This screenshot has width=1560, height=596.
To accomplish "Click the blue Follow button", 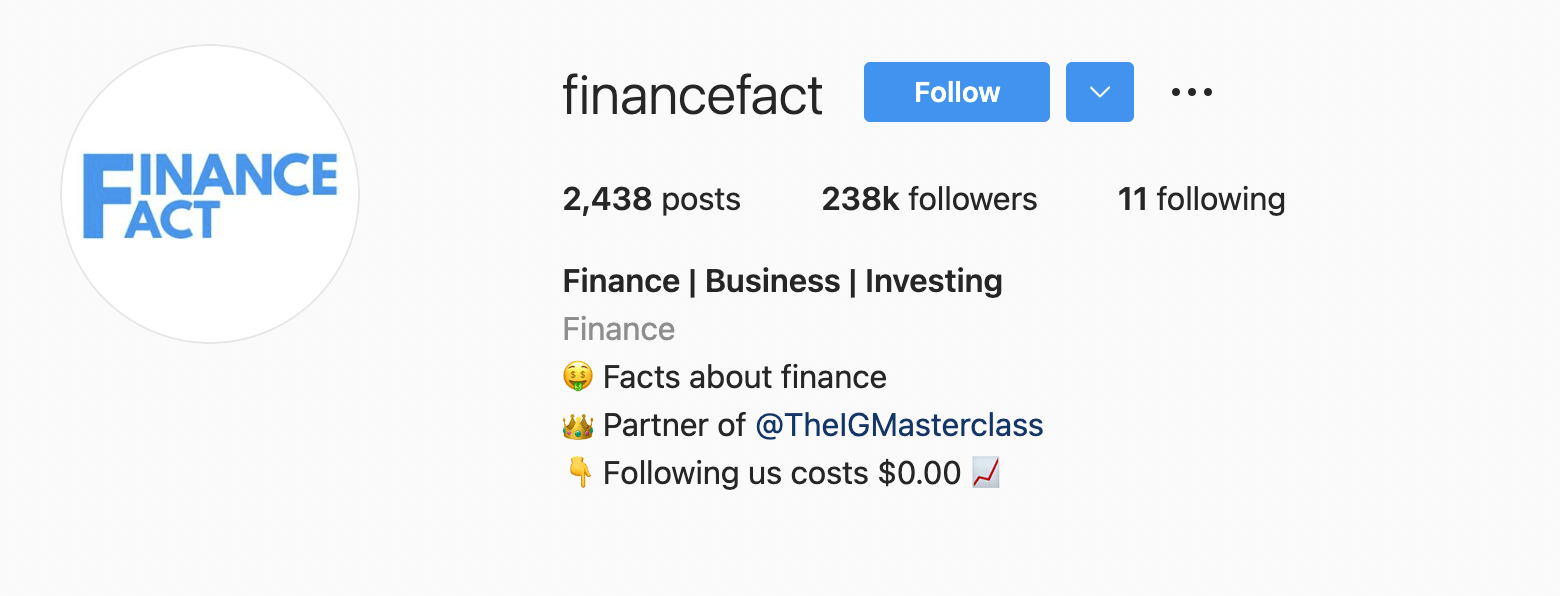I will (x=957, y=92).
